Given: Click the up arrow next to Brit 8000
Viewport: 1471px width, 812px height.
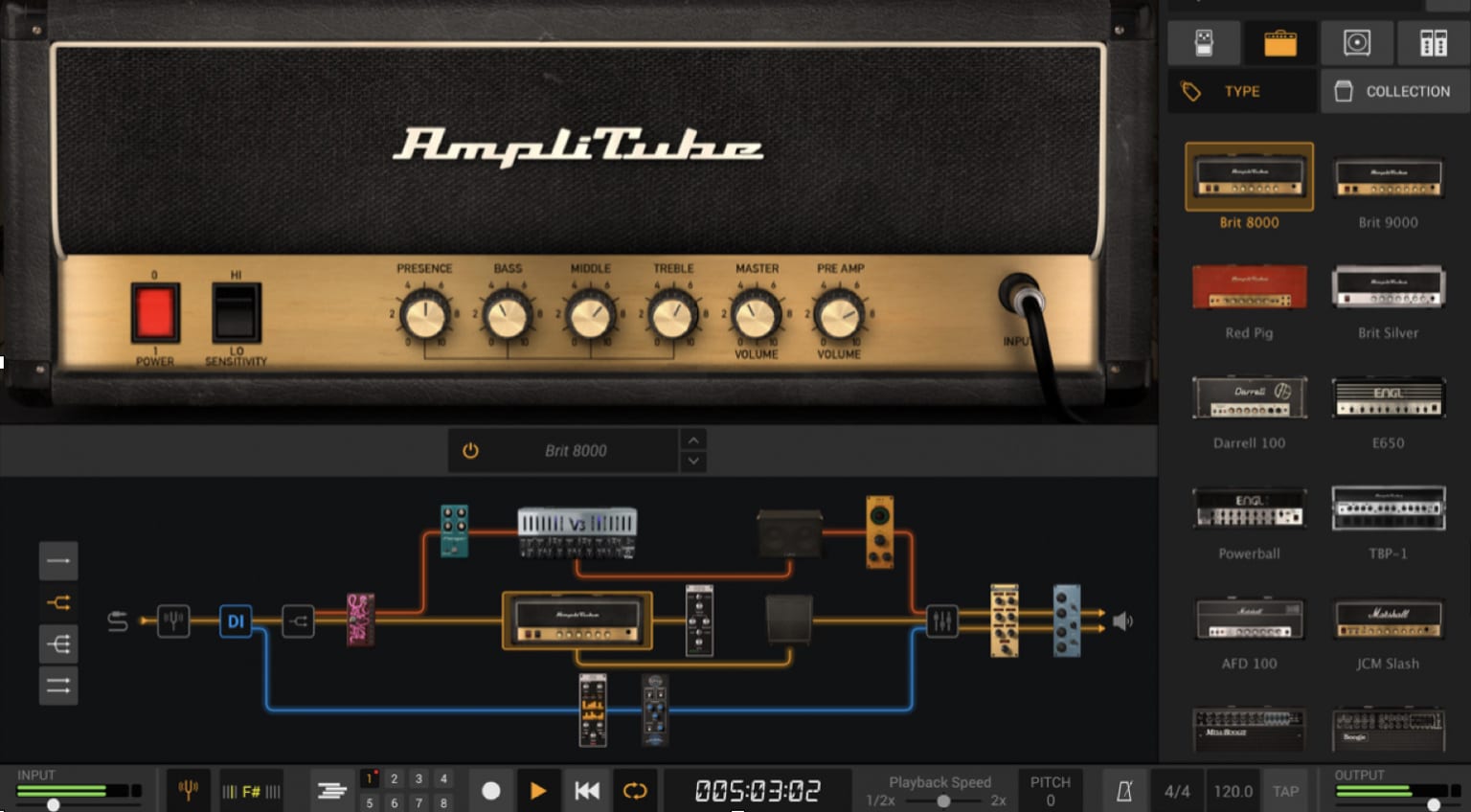Looking at the screenshot, I should click(693, 440).
